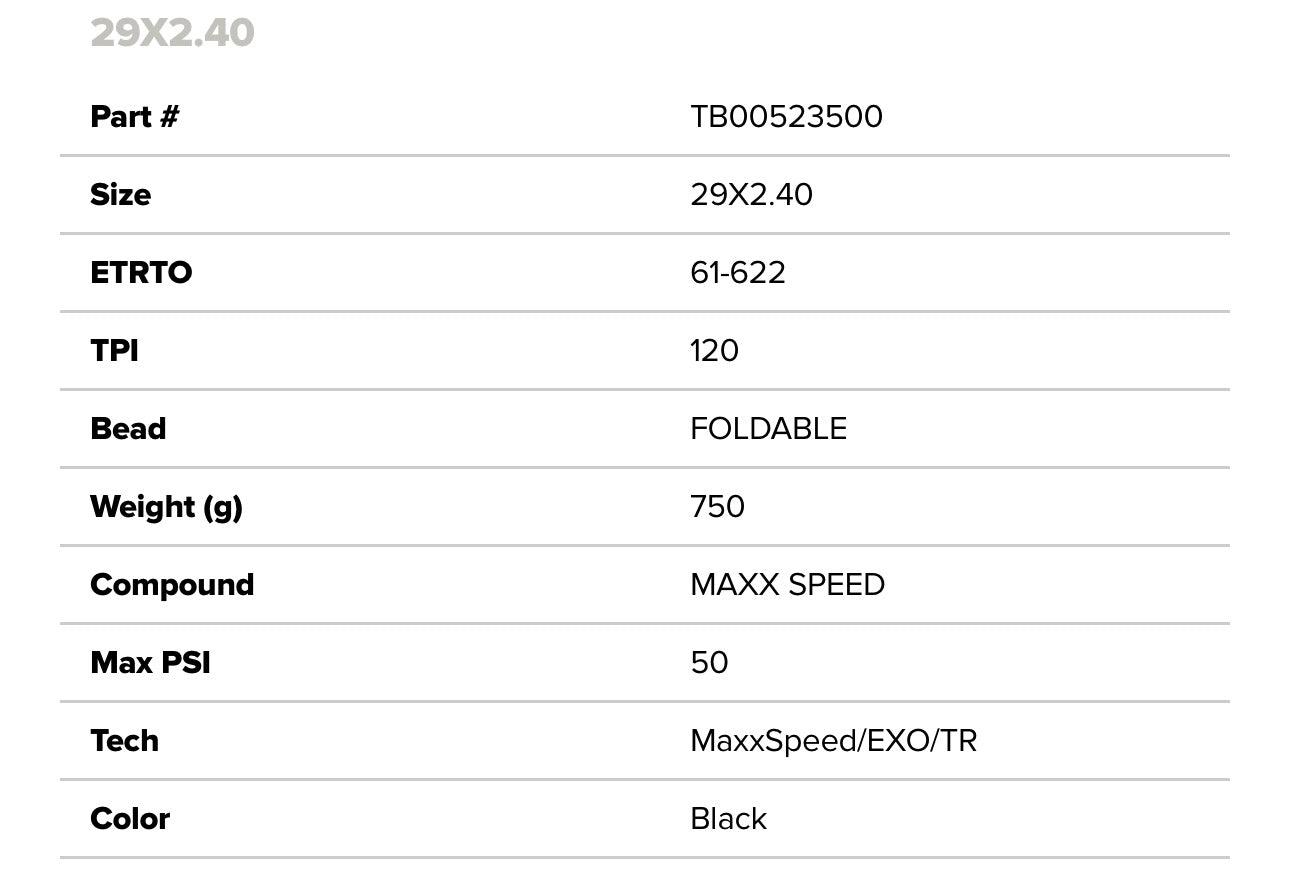Click the Size row label
The width and height of the screenshot is (1290, 874).
(x=120, y=195)
